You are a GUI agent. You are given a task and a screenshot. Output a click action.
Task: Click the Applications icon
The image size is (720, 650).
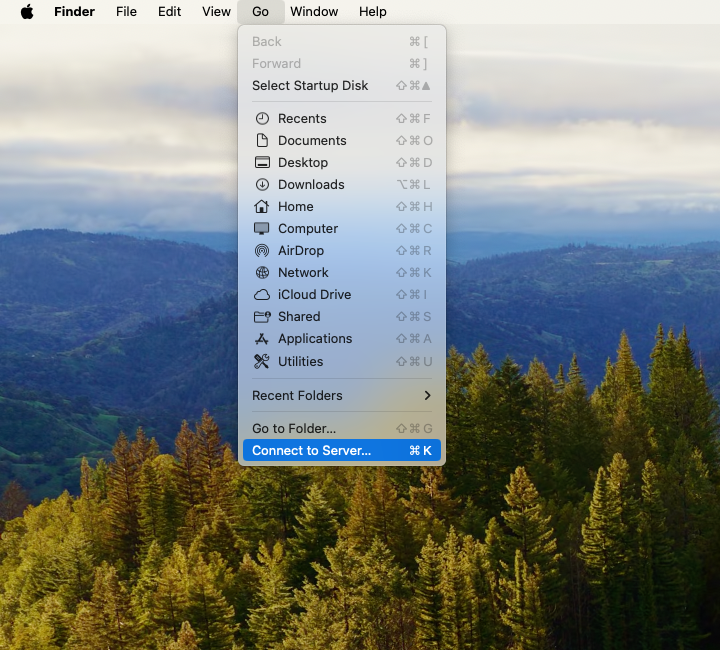[262, 339]
